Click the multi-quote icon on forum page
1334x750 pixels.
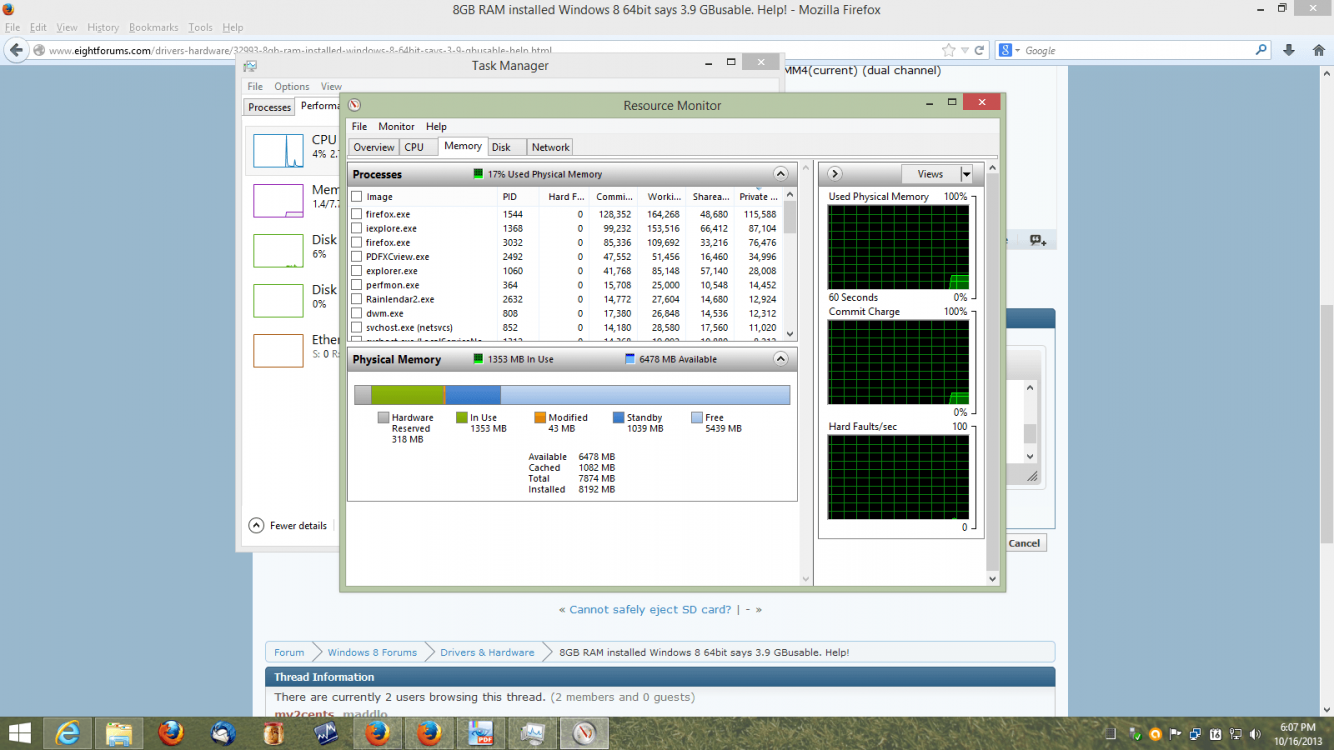pyautogui.click(x=1037, y=240)
